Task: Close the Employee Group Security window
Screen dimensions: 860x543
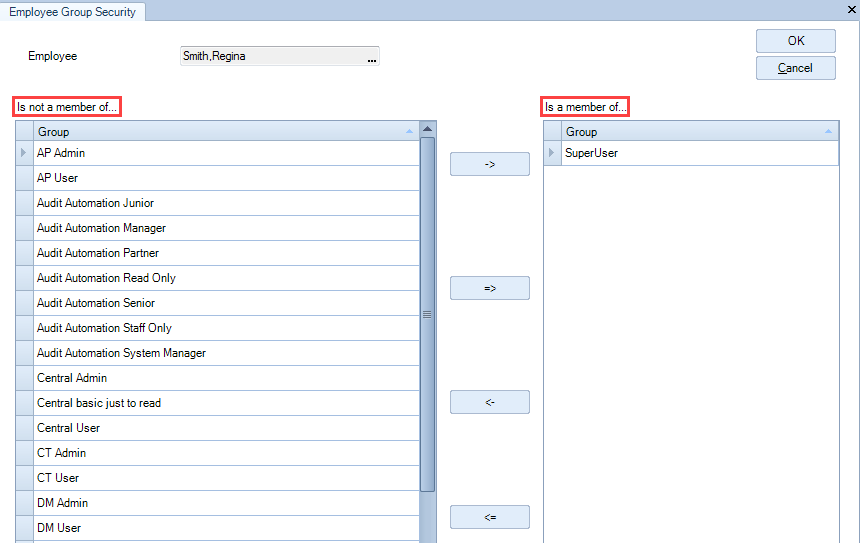Action: click(x=851, y=9)
